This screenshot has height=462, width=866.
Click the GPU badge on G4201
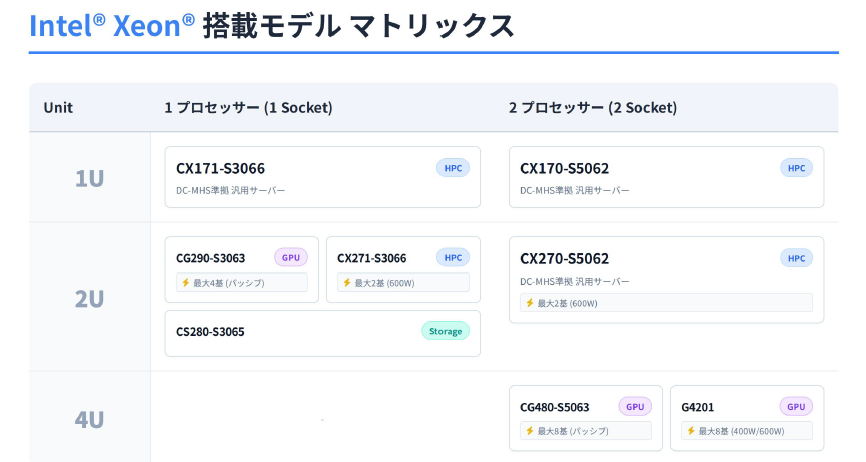(x=796, y=407)
